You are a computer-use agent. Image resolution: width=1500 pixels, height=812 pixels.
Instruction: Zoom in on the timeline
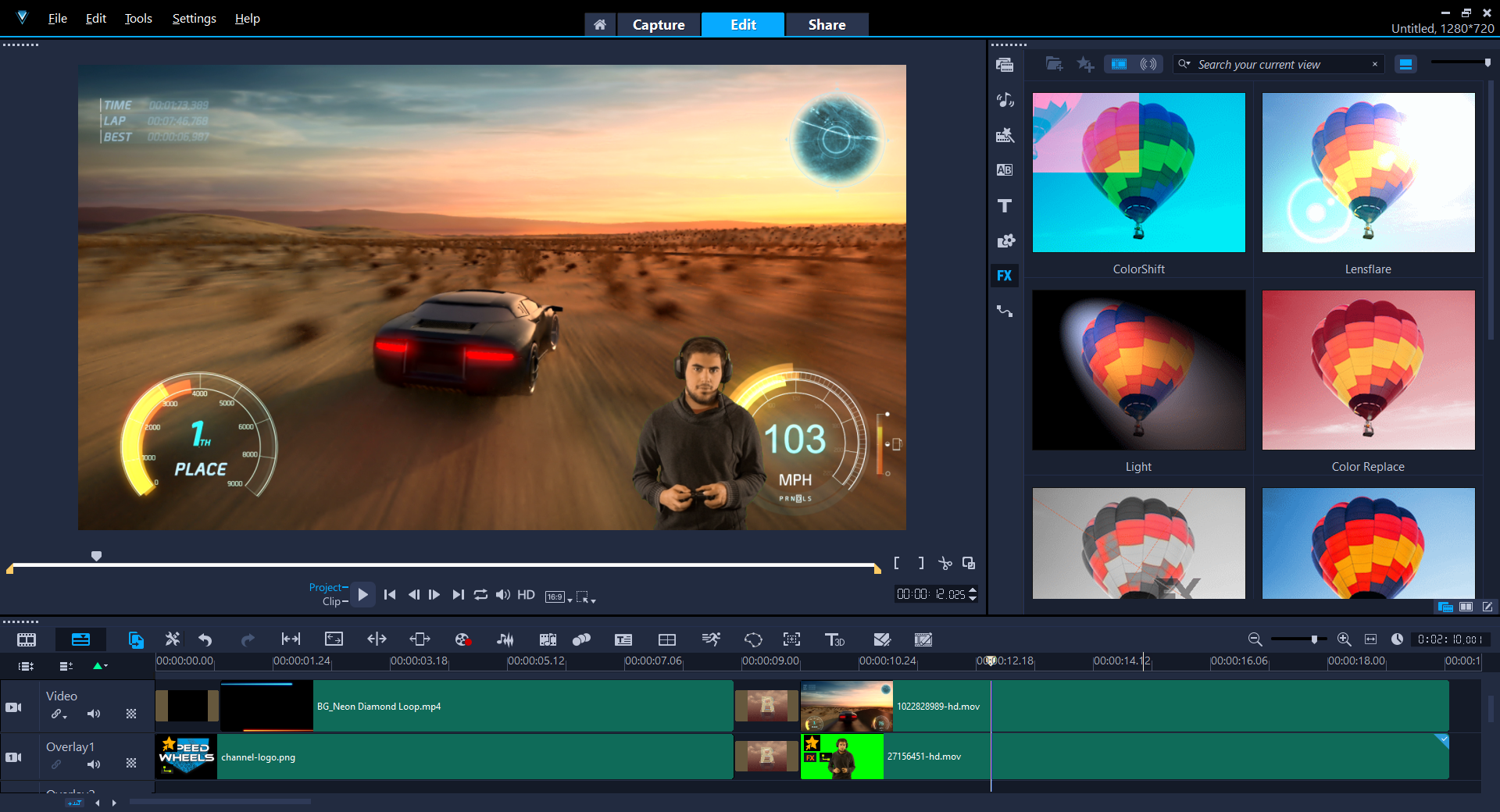(1344, 639)
